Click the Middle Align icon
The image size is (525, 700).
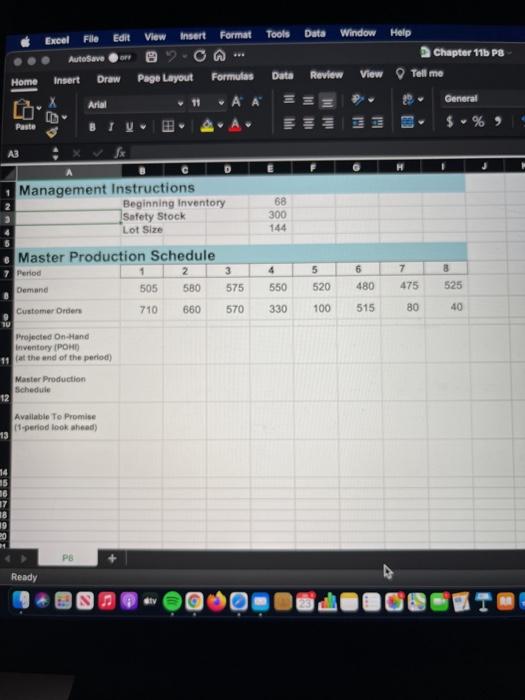(308, 100)
